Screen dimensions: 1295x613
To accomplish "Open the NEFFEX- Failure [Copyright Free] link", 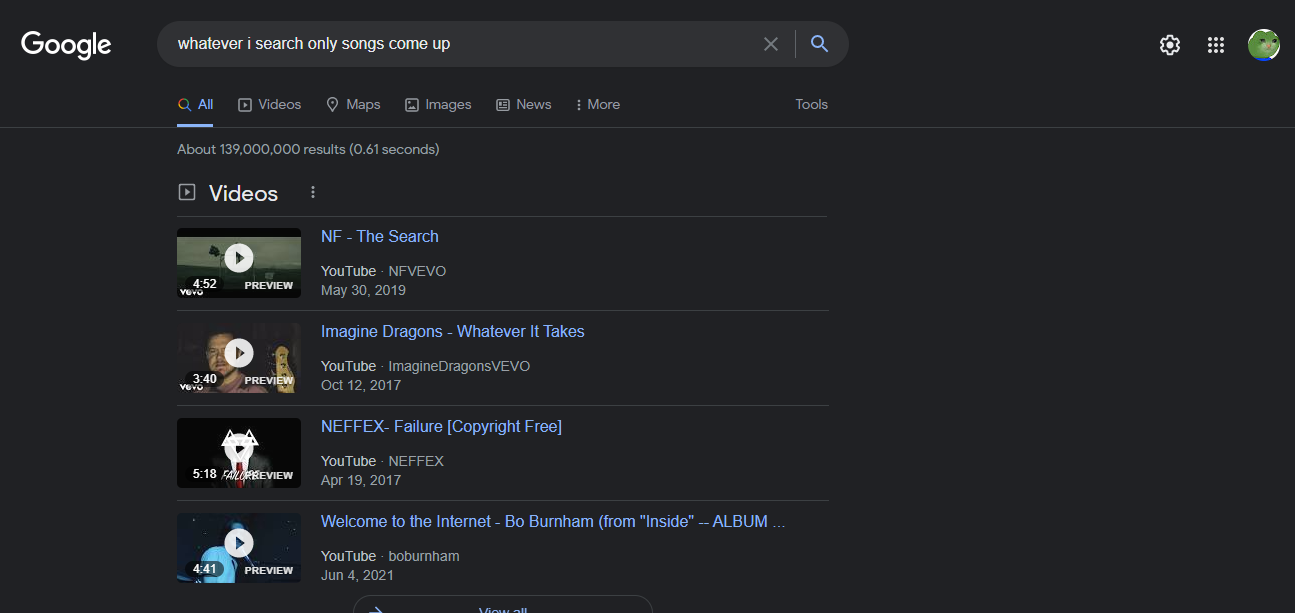I will point(441,426).
